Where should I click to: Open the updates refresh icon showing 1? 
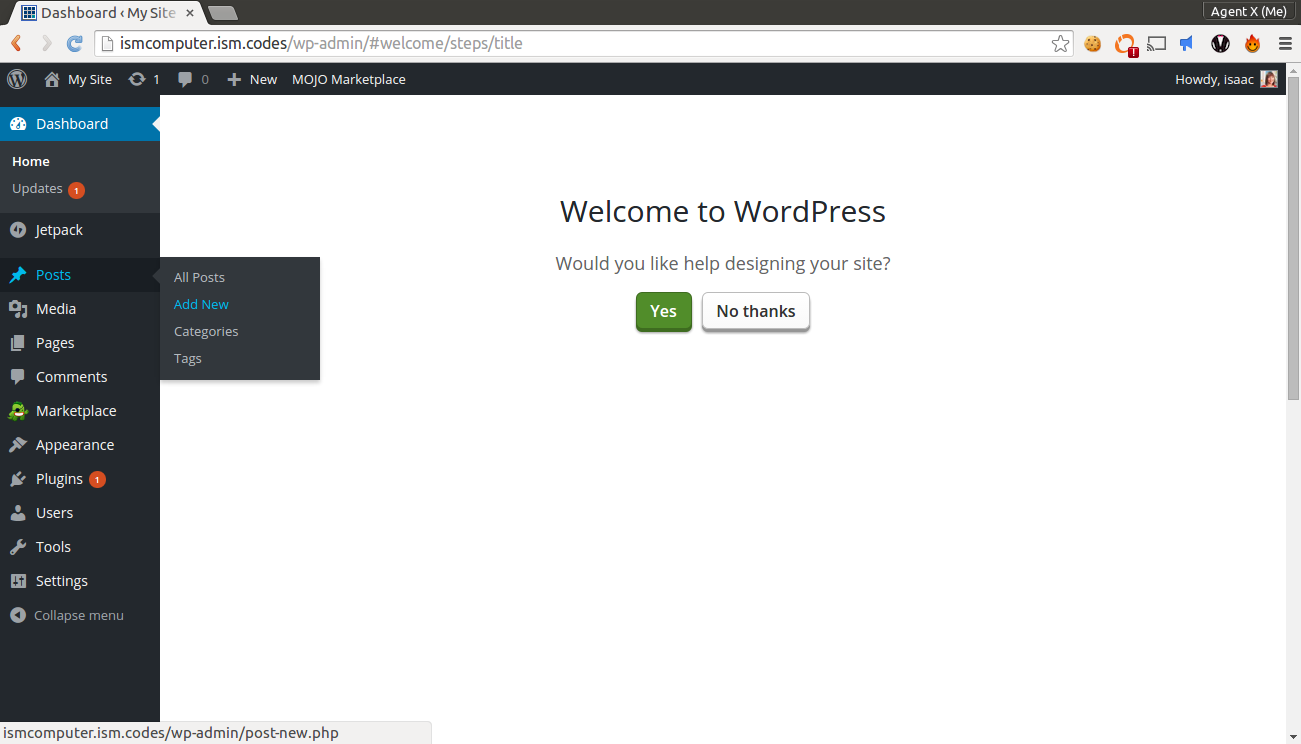point(137,79)
